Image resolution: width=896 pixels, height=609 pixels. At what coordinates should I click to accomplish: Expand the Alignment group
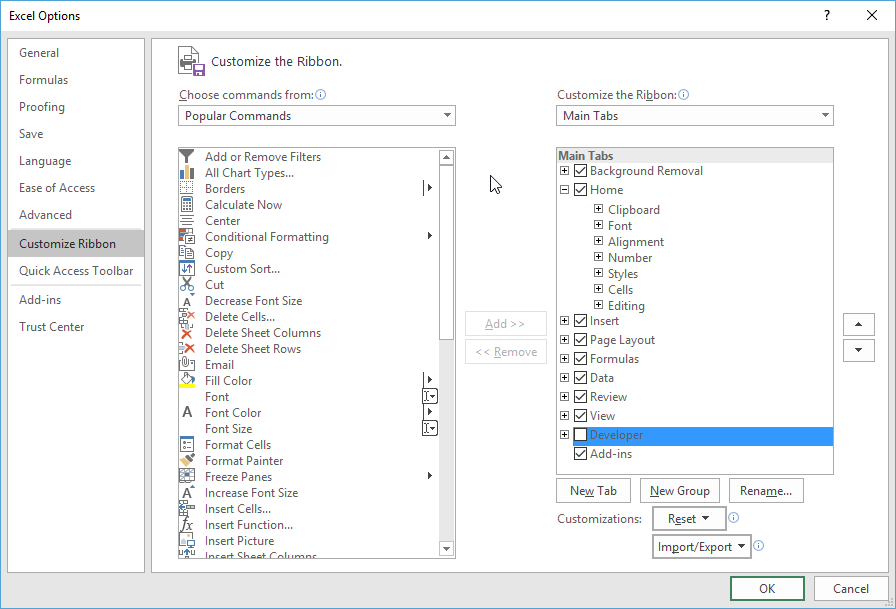(x=598, y=241)
